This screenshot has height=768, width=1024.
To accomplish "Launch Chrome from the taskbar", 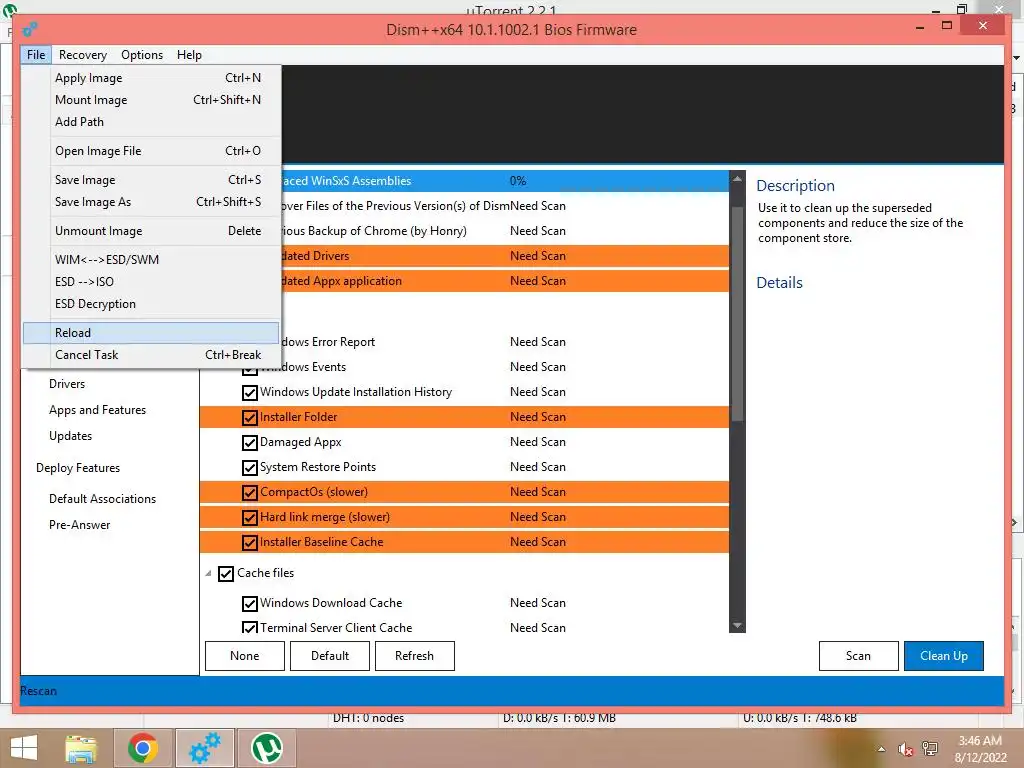I will [142, 748].
